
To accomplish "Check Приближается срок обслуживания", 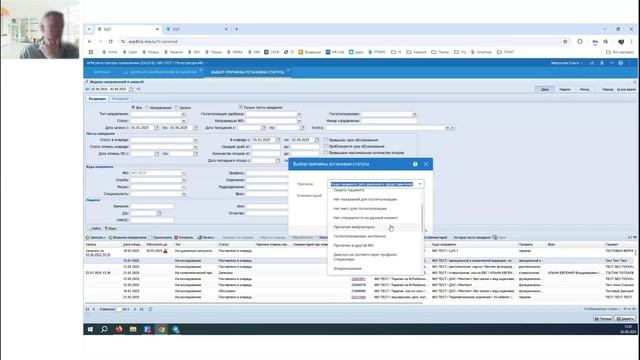I will (326, 146).
